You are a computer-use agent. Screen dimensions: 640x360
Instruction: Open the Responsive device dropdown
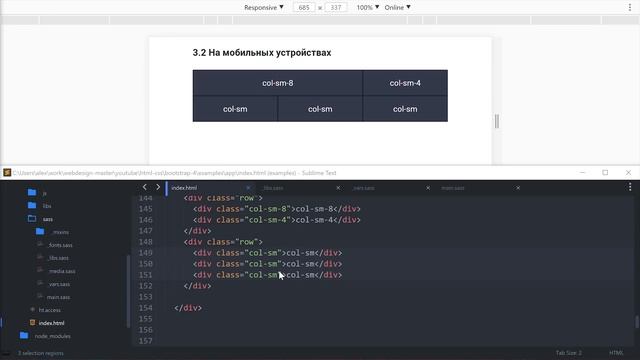[264, 7]
